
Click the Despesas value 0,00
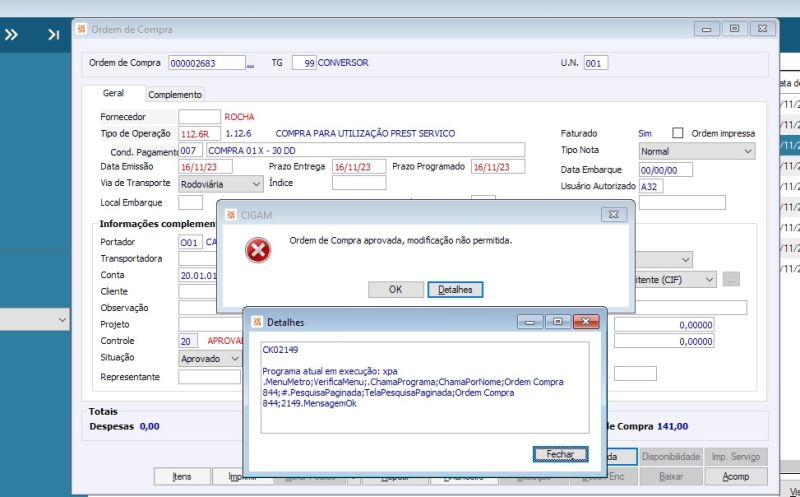pos(149,426)
